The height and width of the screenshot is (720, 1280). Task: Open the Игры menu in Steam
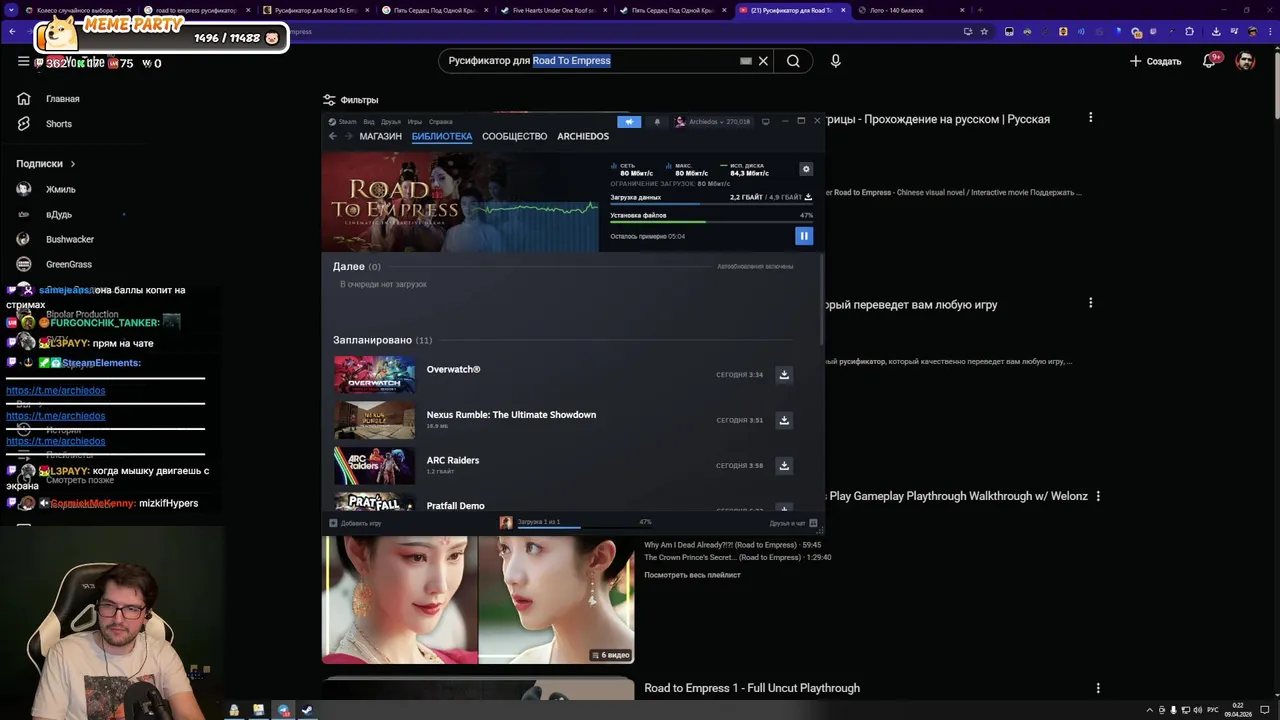(x=414, y=122)
